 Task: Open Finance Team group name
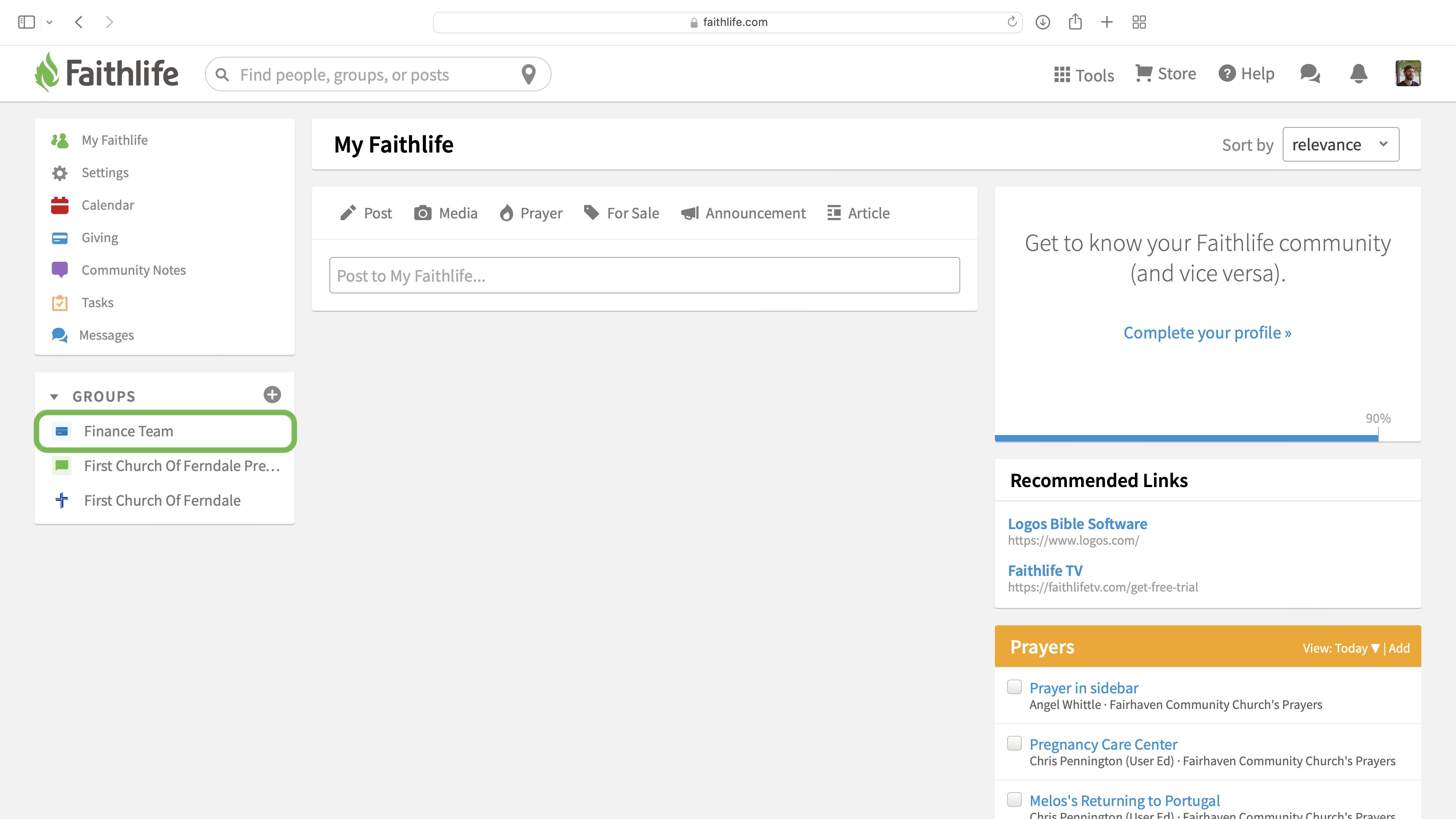click(129, 431)
